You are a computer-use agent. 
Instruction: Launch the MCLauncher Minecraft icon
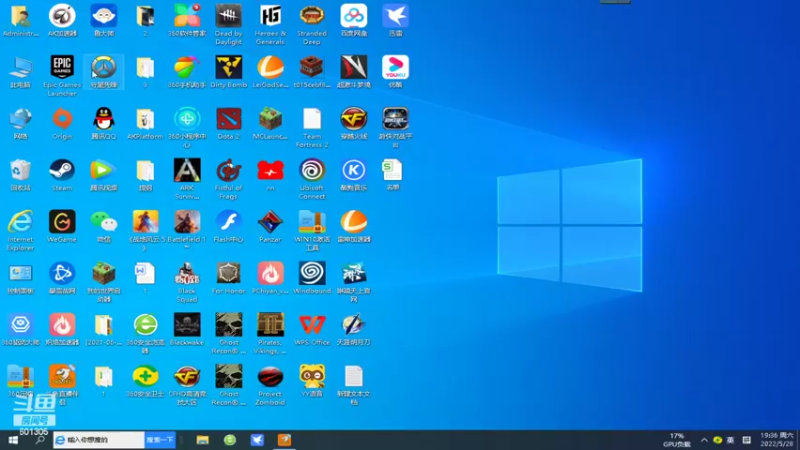(270, 123)
